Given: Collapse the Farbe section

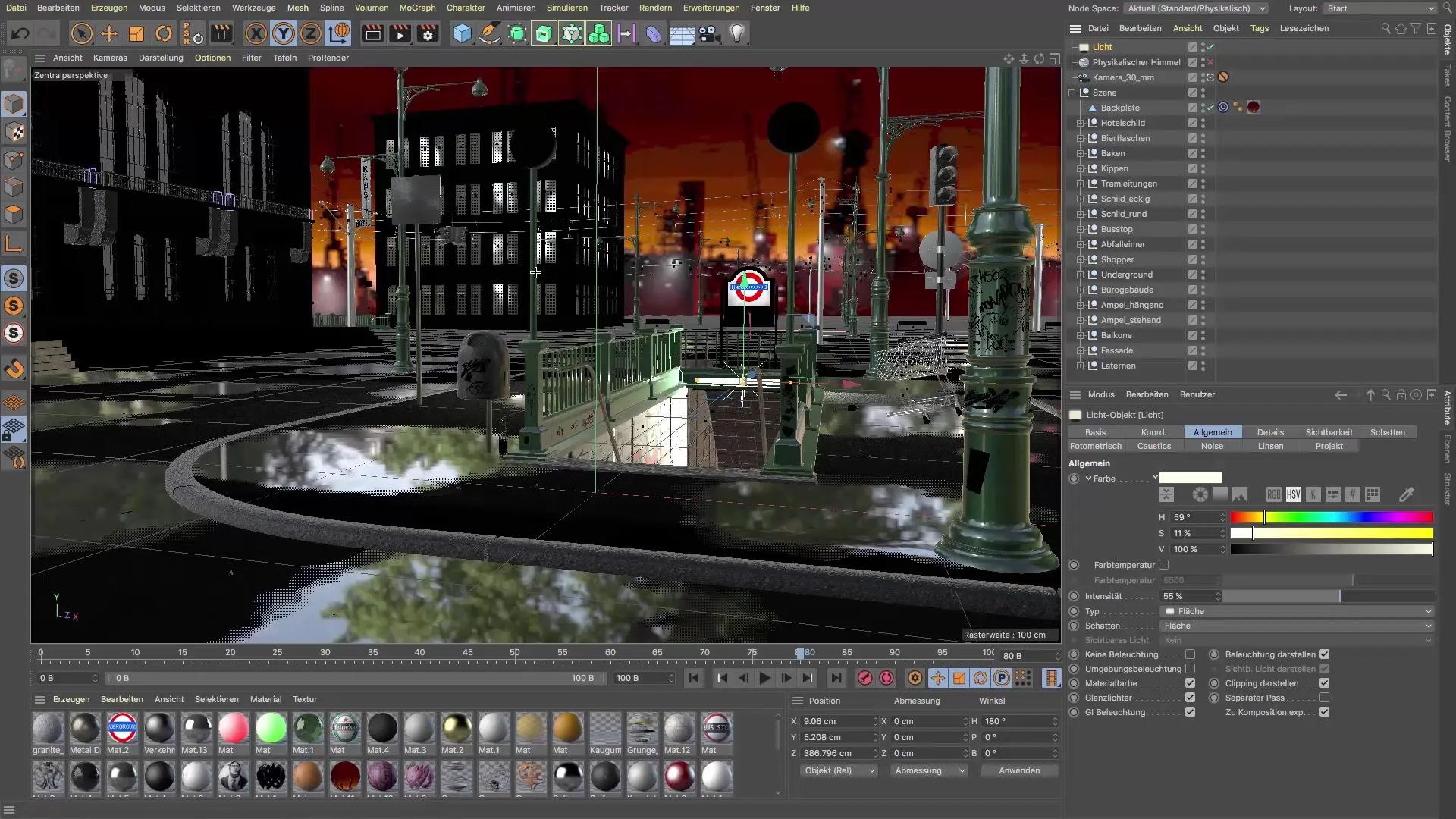Looking at the screenshot, I should pos(1088,479).
